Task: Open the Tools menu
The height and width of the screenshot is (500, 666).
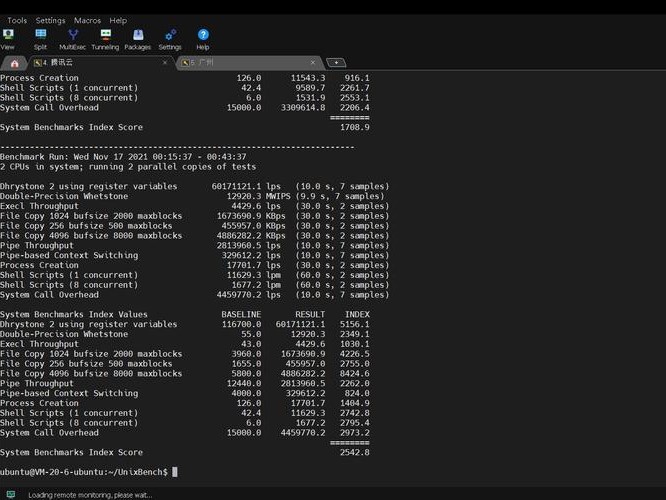Action: 17,20
